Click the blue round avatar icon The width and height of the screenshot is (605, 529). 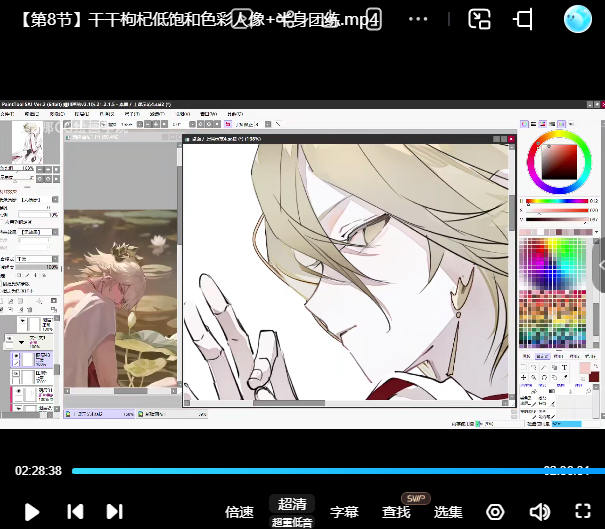pyautogui.click(x=578, y=19)
